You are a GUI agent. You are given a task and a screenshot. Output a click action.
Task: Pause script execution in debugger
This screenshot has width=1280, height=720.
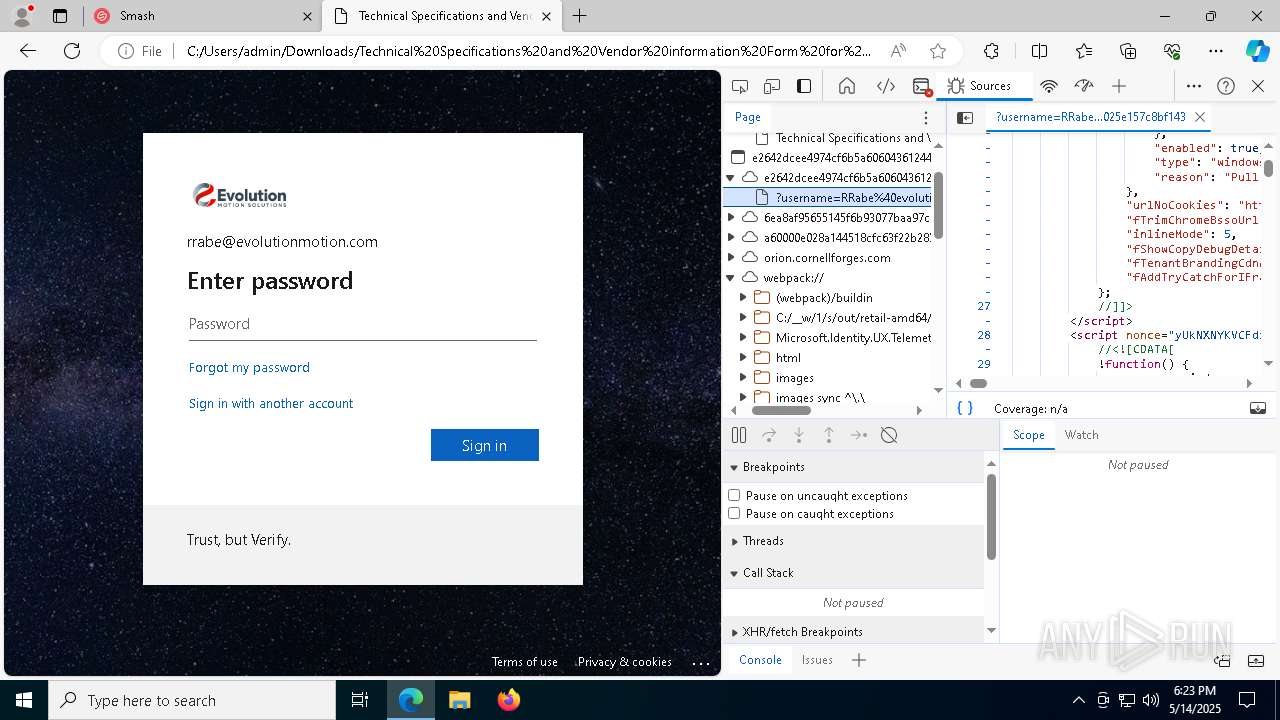(x=739, y=435)
